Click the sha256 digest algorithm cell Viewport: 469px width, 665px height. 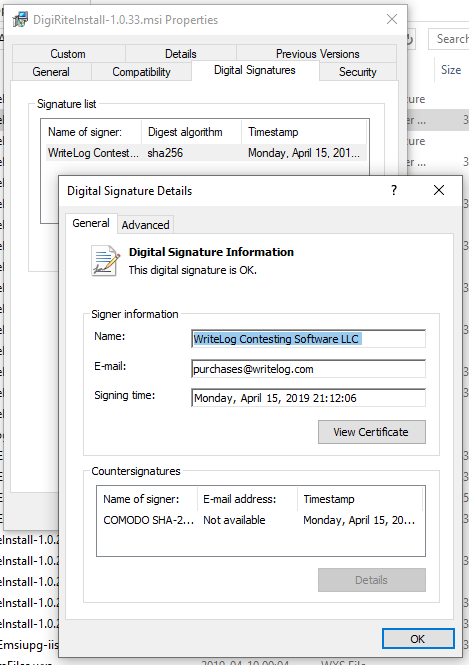pyautogui.click(x=165, y=153)
